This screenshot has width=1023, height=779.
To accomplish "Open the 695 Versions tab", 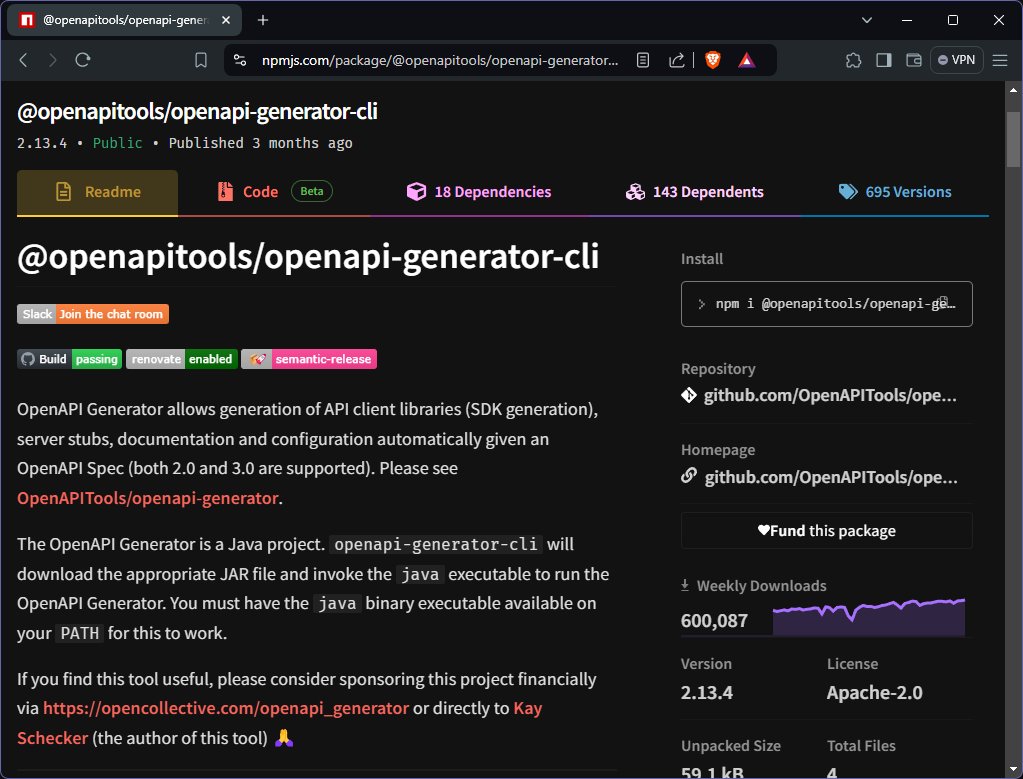I will (x=894, y=192).
